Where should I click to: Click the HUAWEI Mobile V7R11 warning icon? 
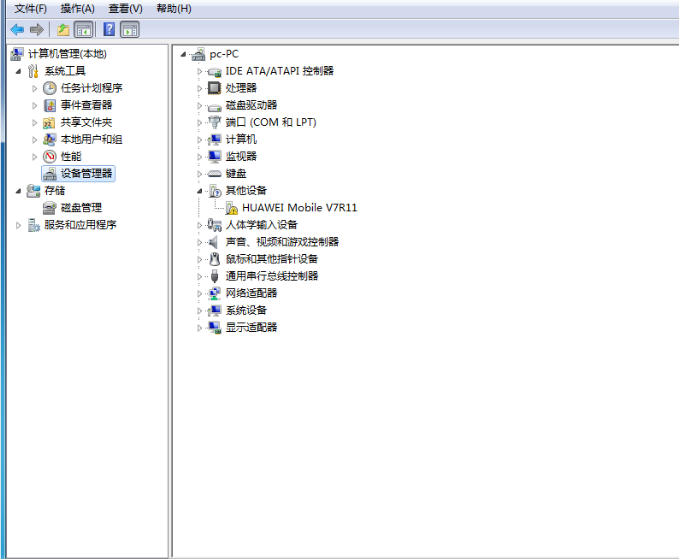(x=232, y=208)
